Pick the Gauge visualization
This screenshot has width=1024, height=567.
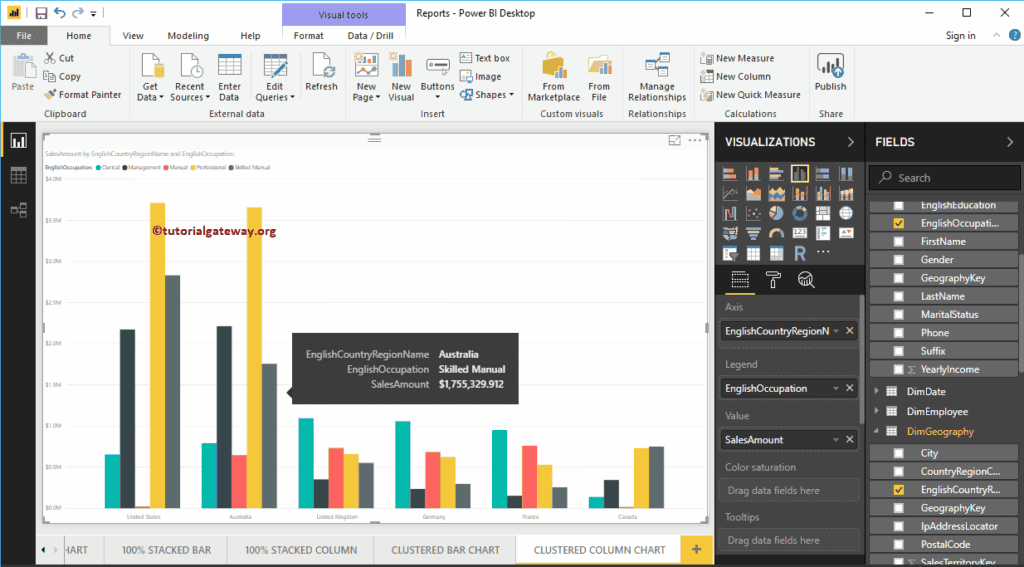coord(776,233)
